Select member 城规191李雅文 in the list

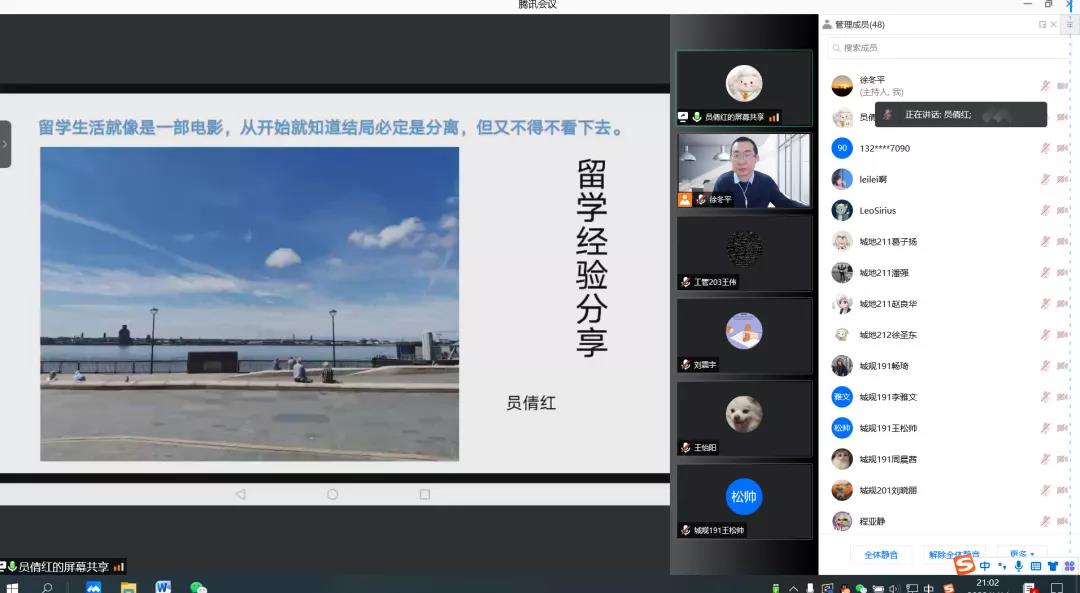[888, 397]
